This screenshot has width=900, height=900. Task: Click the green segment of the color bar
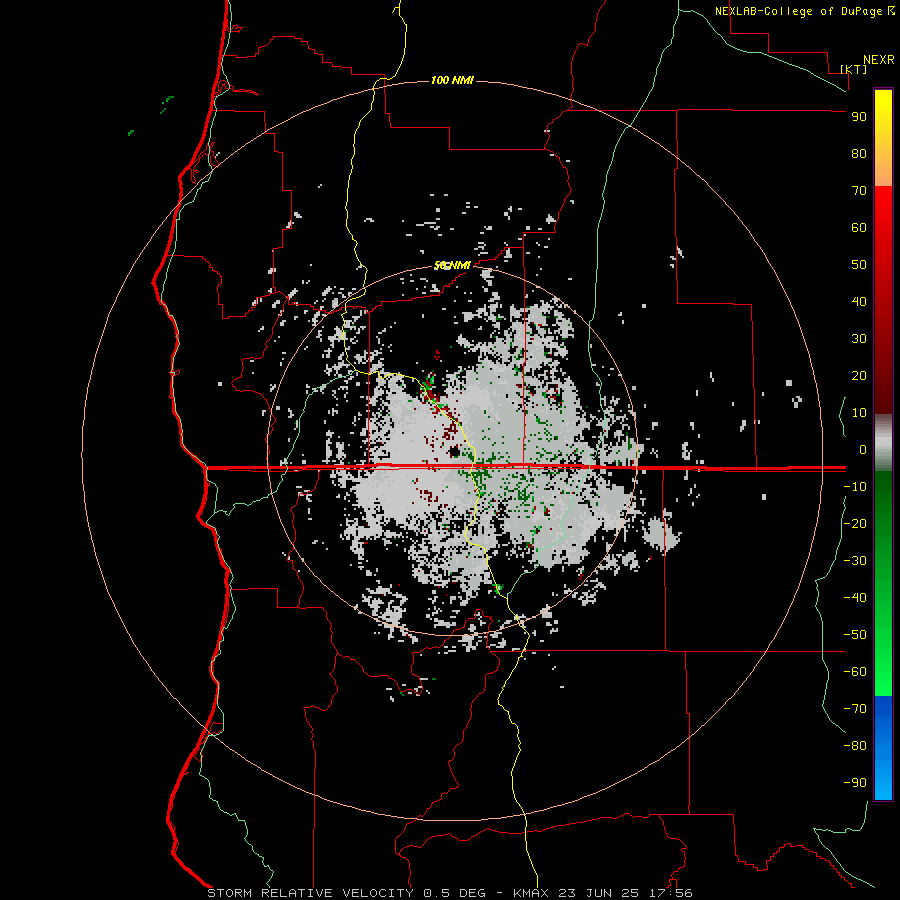(883, 583)
